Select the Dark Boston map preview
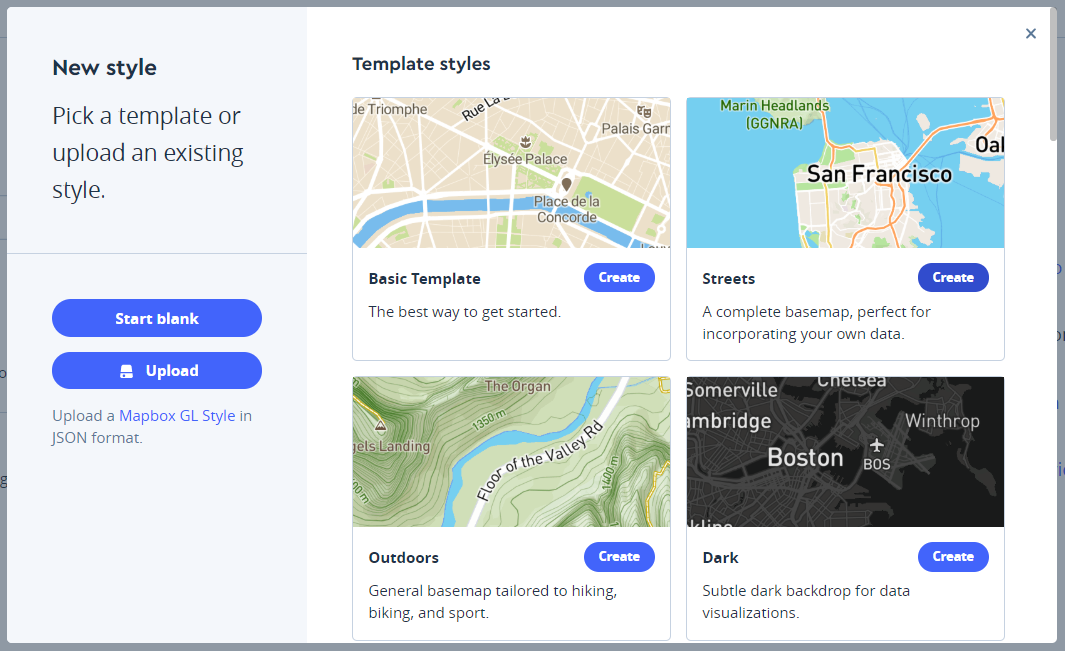Viewport: 1065px width, 651px height. pos(845,451)
